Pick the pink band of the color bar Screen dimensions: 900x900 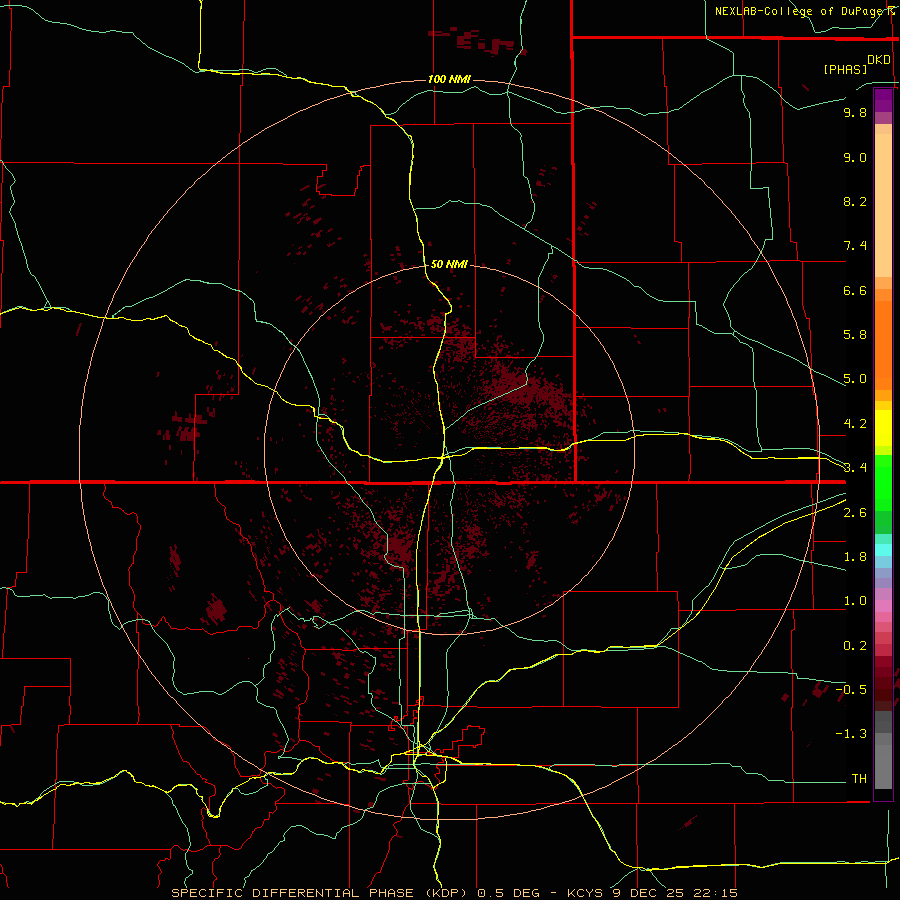click(883, 606)
